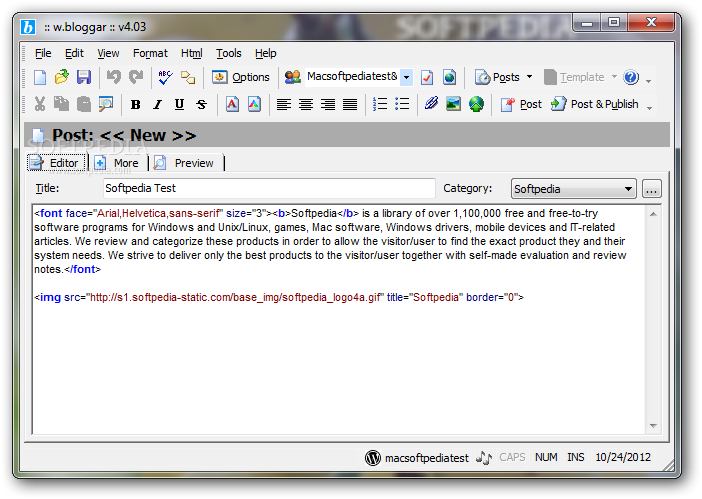Copy selection toolbar icon
Viewport: 702px width, 499px height.
pos(62,104)
